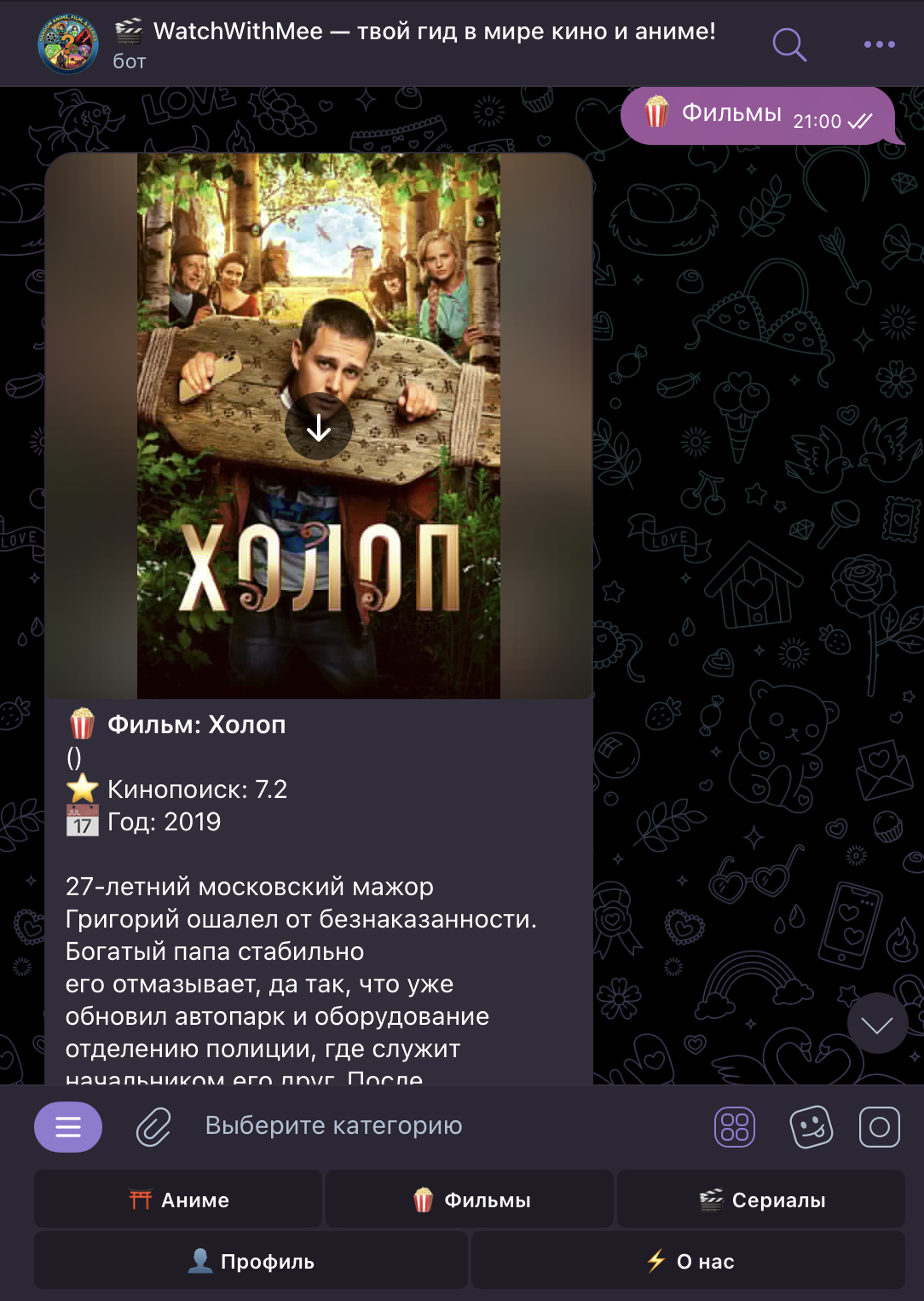This screenshot has width=924, height=1301.
Task: Click the sent Фильмы message bubble
Action: (759, 115)
